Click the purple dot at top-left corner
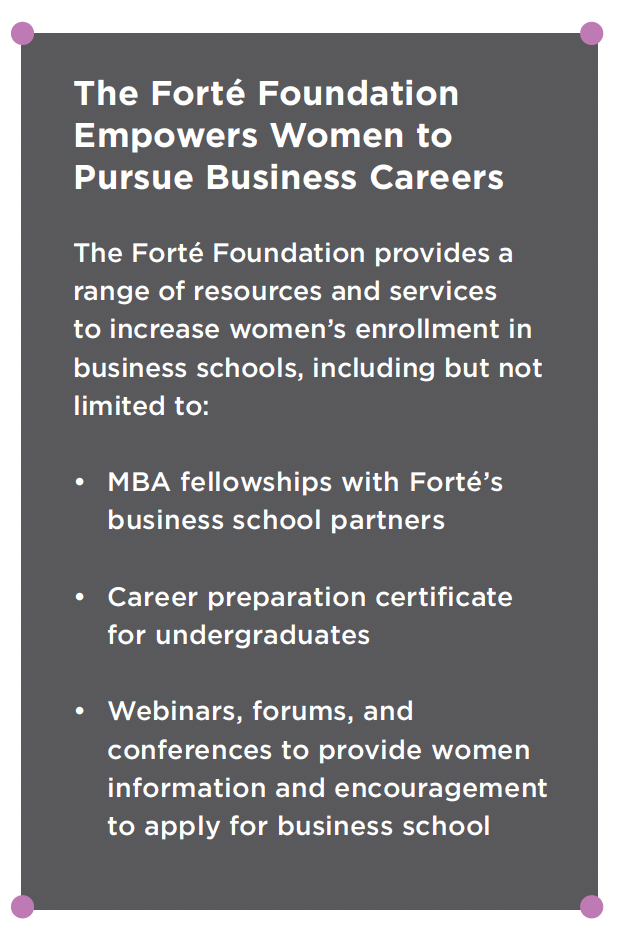 [x=22, y=34]
